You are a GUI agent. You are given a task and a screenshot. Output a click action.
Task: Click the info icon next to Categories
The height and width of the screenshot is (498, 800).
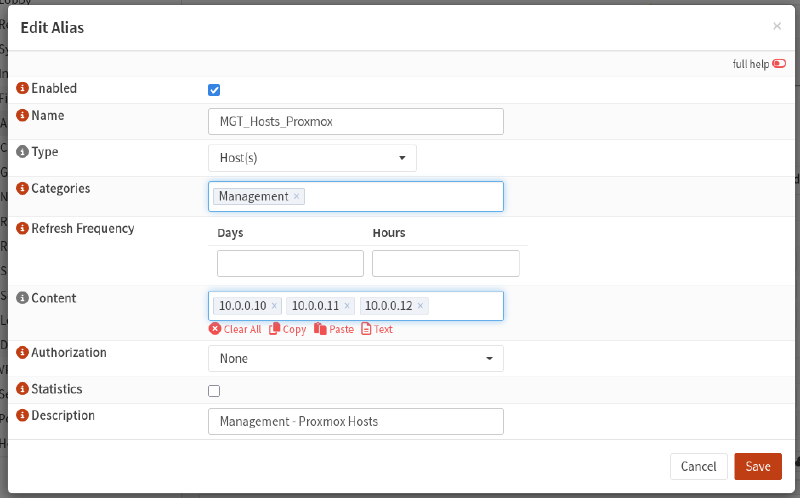click(x=22, y=188)
